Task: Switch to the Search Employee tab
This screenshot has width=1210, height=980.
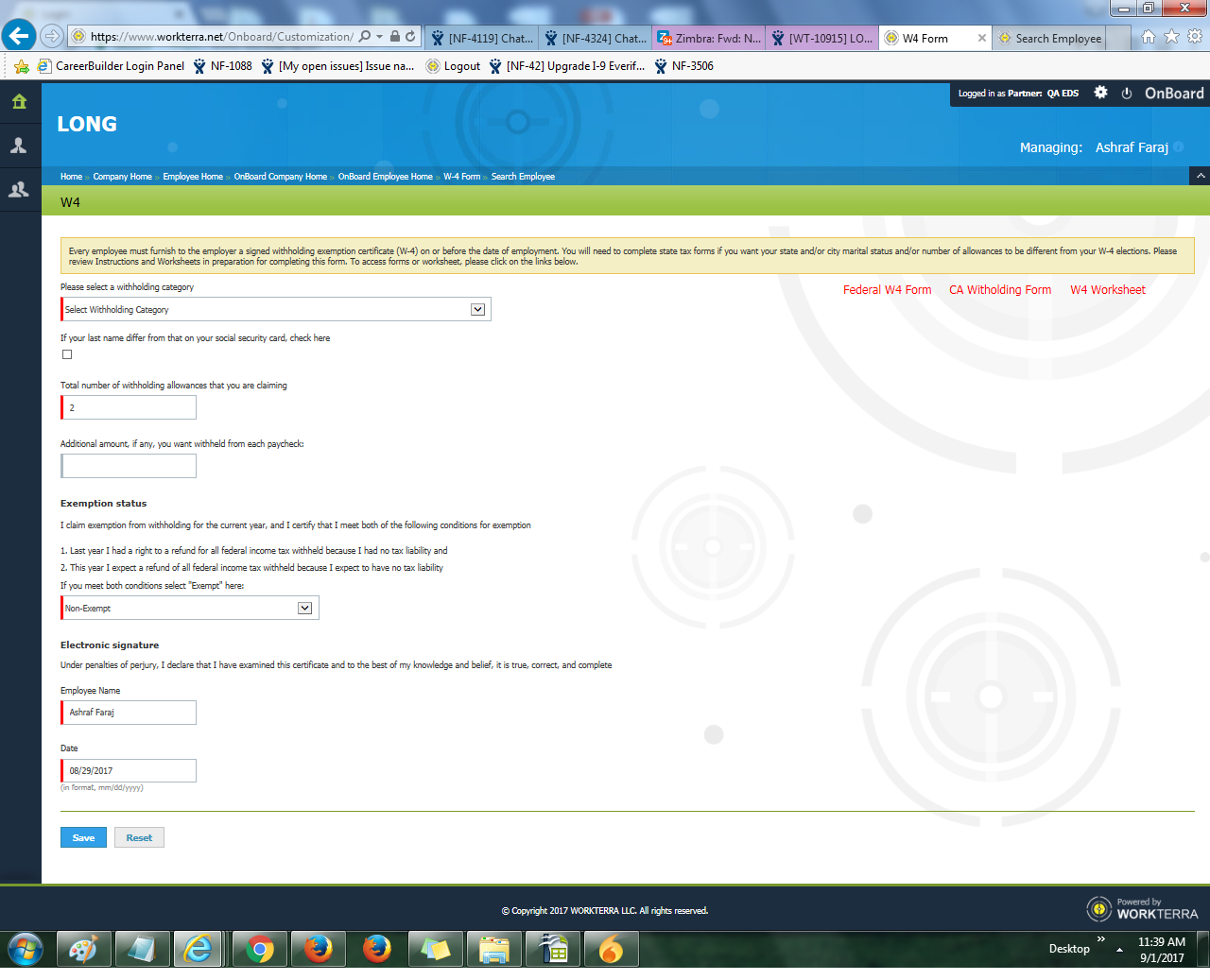Action: click(x=1048, y=38)
